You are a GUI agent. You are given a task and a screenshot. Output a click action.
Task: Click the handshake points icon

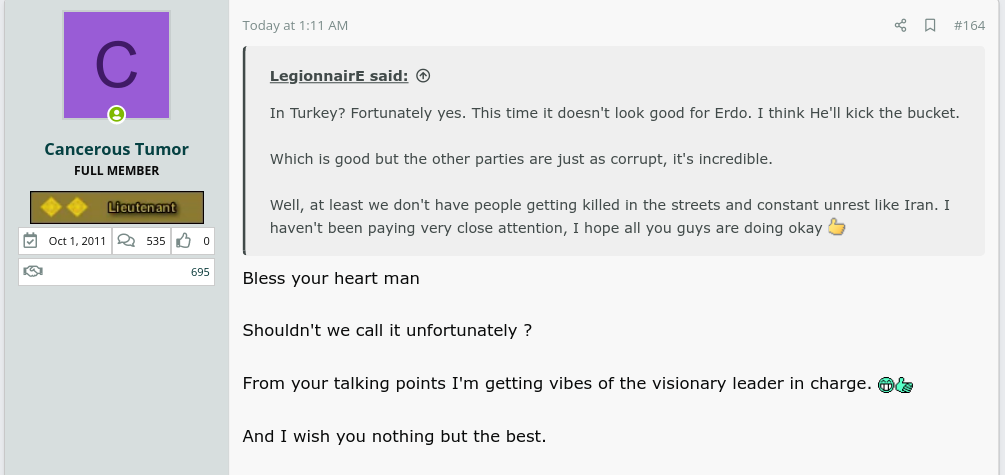33,272
